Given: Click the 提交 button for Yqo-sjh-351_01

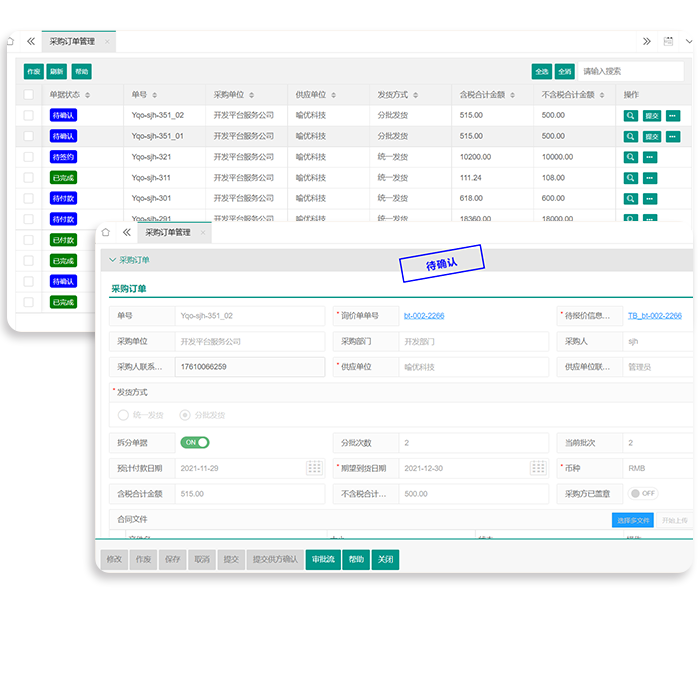Looking at the screenshot, I should pyautogui.click(x=652, y=136).
